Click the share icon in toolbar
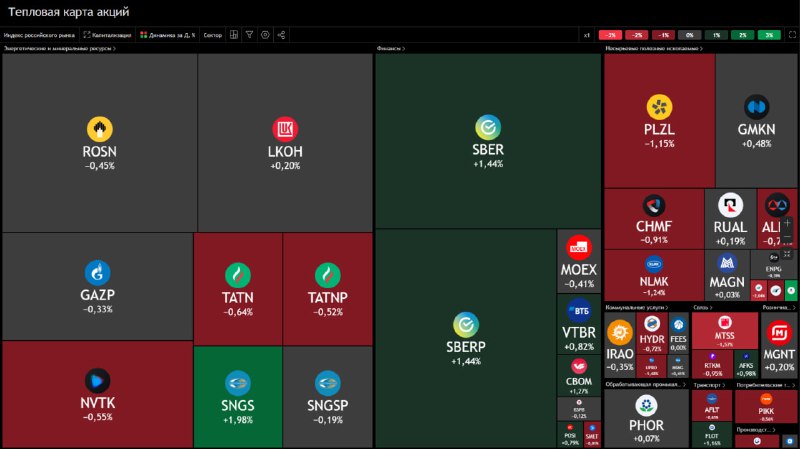Viewport: 800px width, 449px height. (x=281, y=35)
